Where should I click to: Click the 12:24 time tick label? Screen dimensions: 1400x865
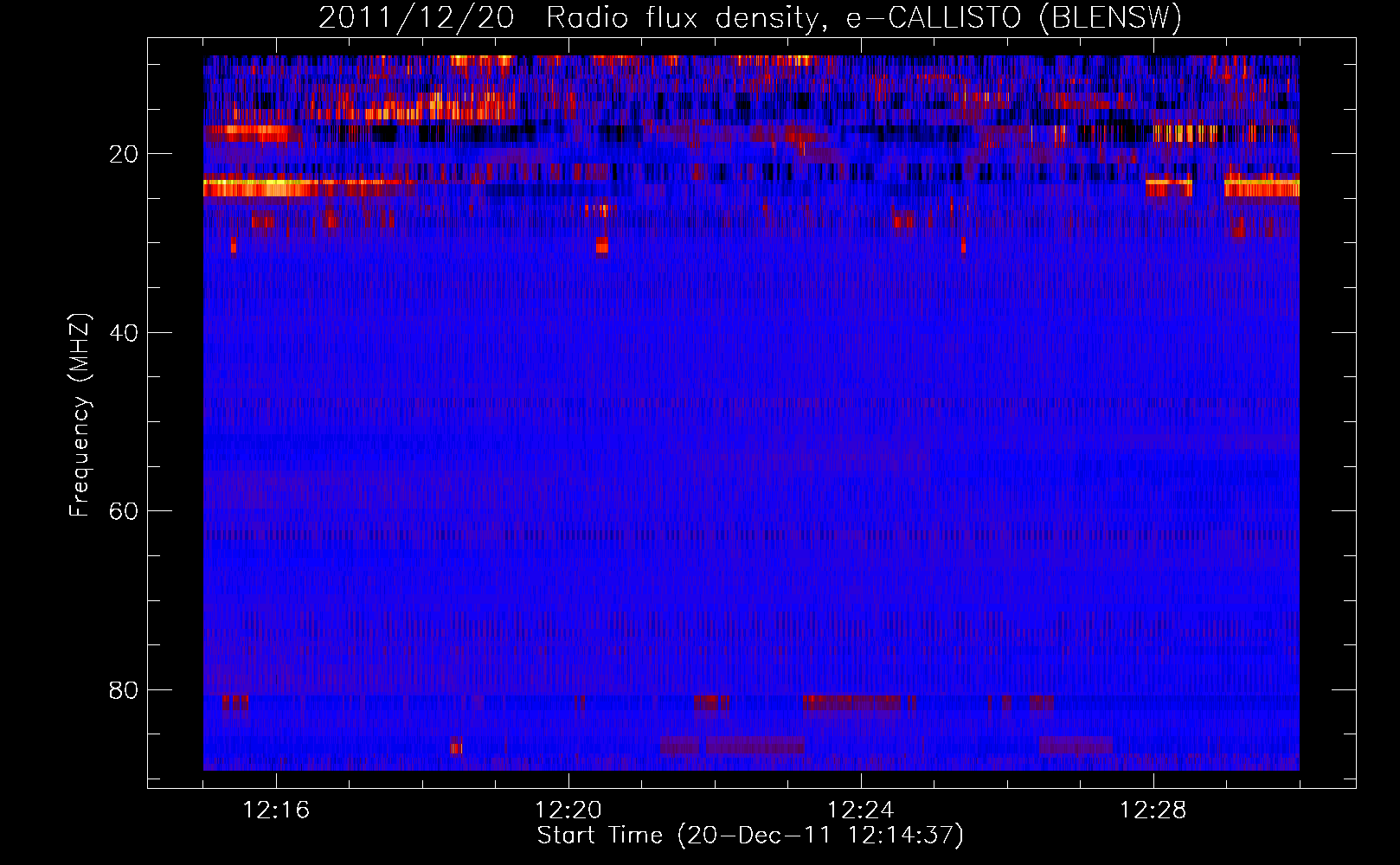(861, 811)
